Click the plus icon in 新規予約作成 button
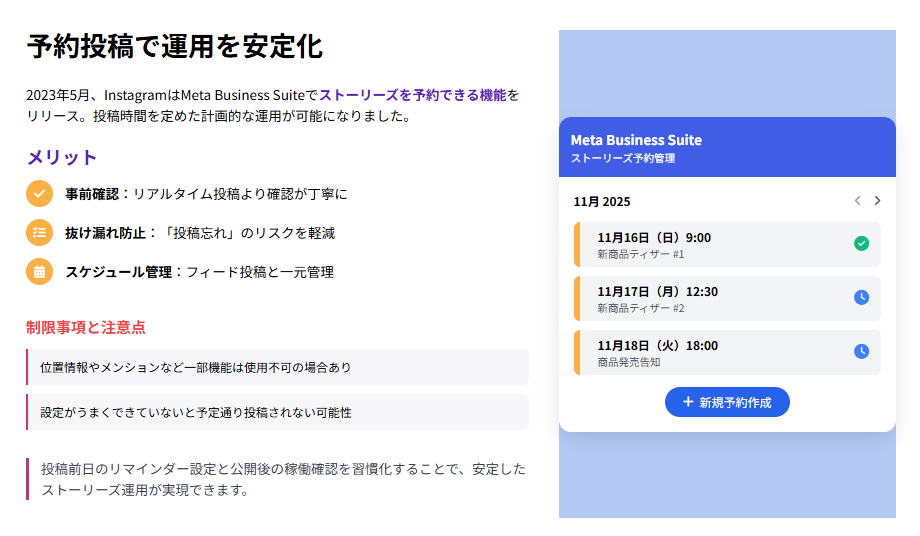920x536 pixels. 688,402
